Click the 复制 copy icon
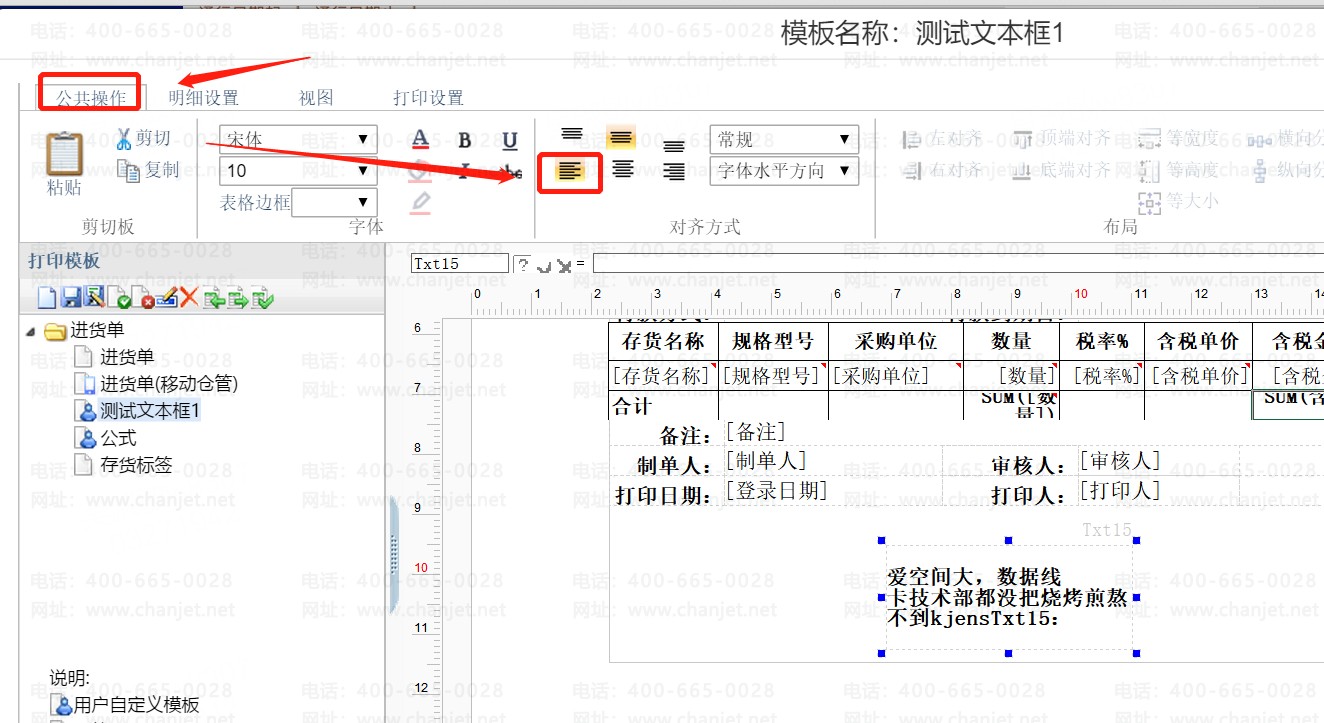 pyautogui.click(x=128, y=170)
